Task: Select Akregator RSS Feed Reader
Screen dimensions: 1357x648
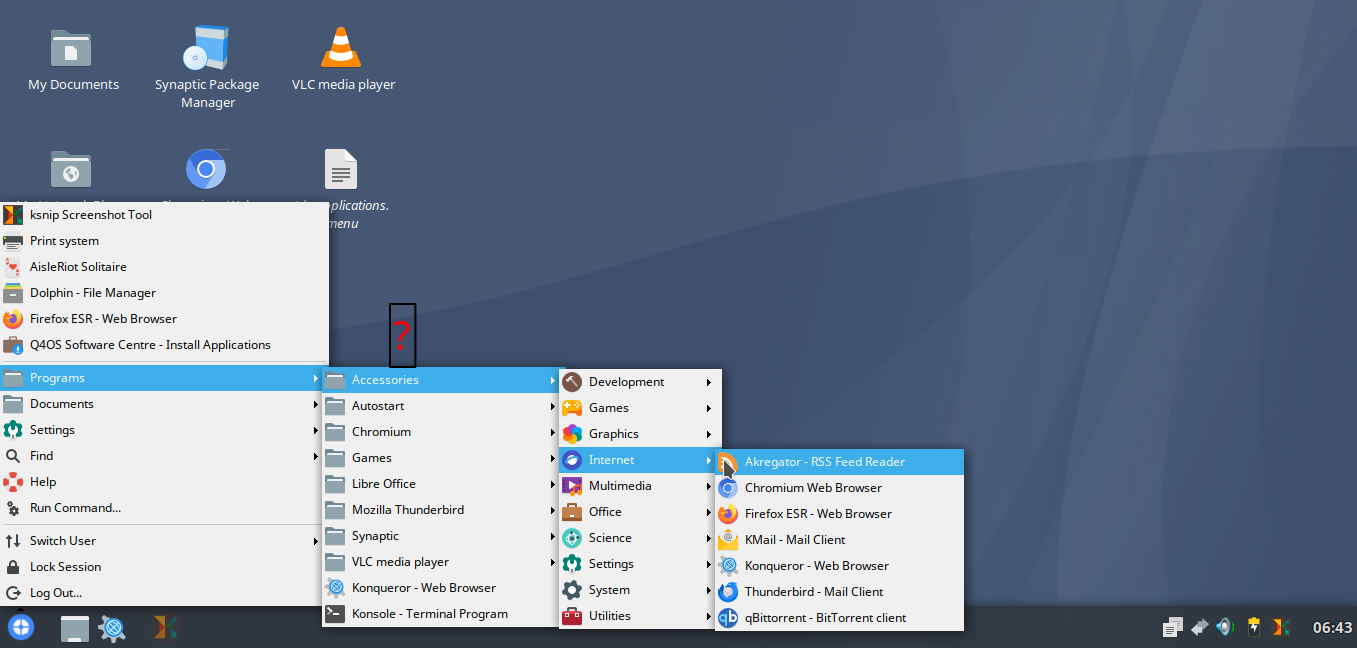Action: pos(824,462)
